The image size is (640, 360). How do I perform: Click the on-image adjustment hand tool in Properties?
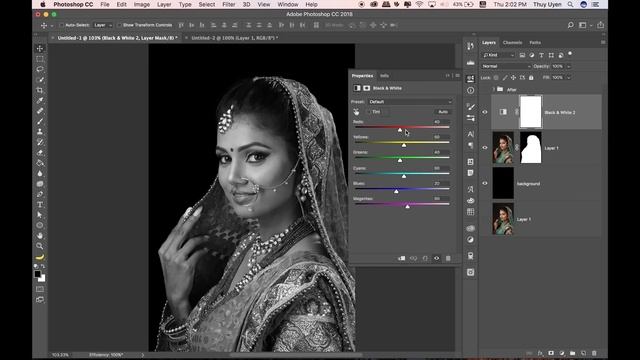point(356,112)
